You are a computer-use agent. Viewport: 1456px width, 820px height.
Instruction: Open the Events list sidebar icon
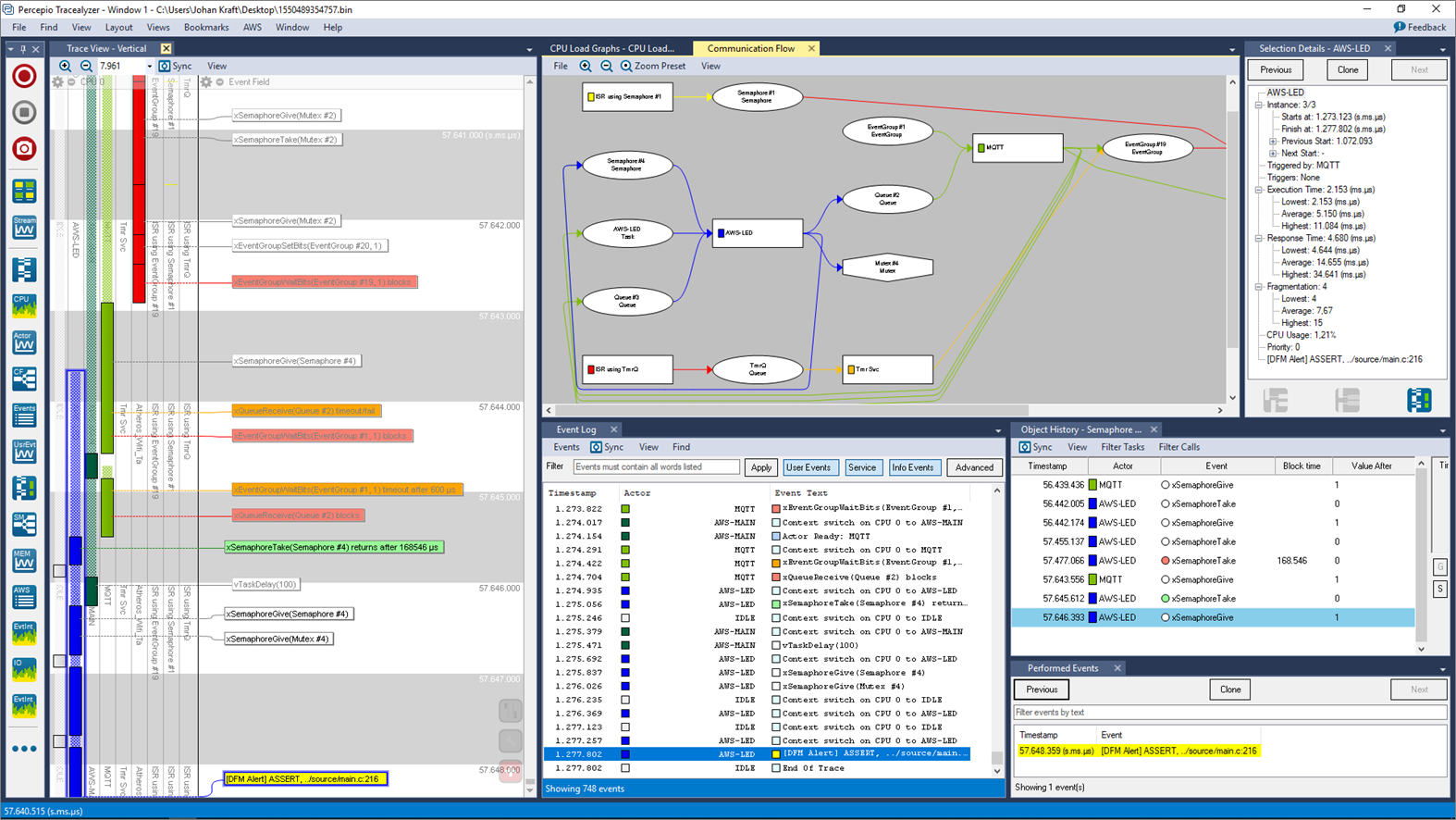(24, 415)
